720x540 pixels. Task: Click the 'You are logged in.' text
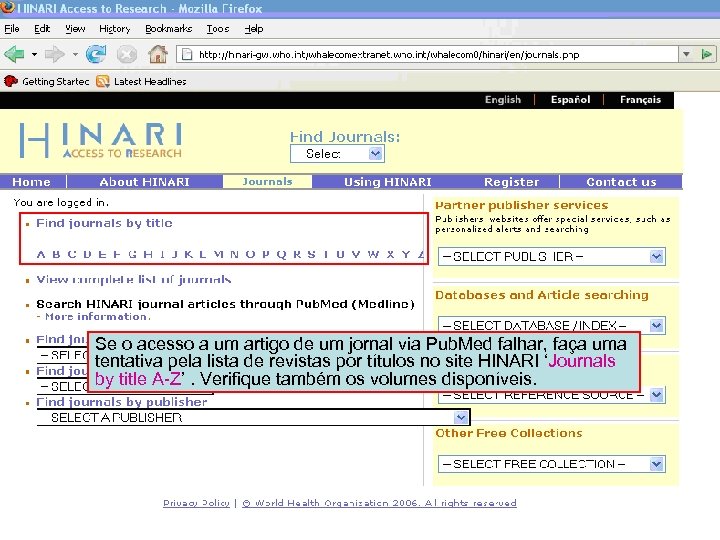click(61, 202)
